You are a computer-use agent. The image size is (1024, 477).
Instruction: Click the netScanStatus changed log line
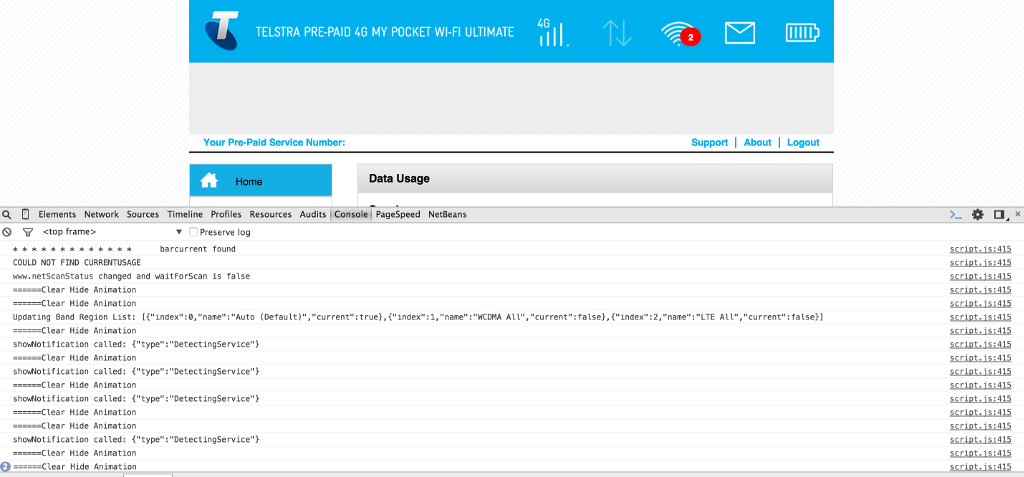[x=131, y=276]
